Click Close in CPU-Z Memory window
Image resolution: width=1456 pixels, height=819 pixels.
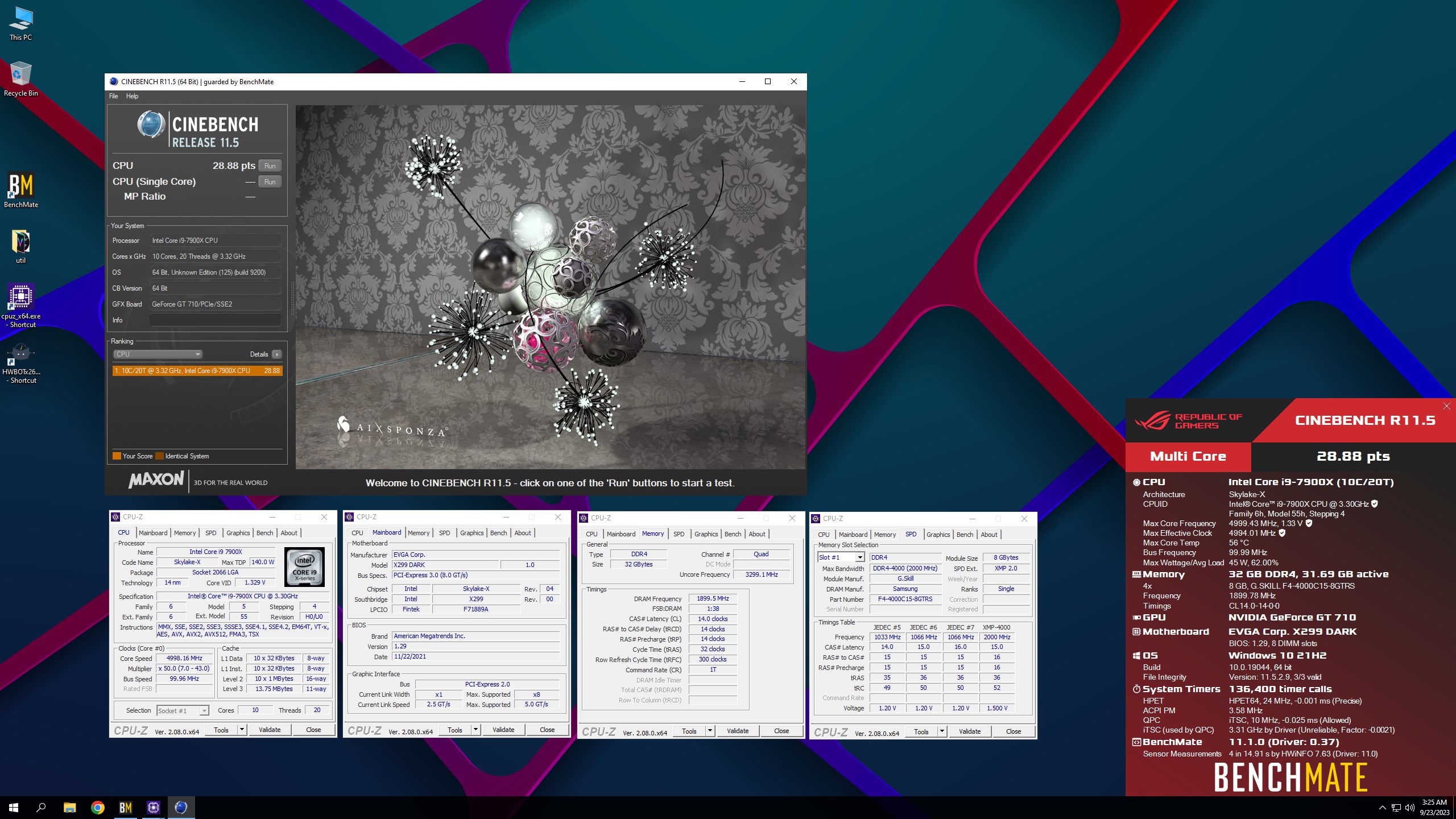point(781,731)
